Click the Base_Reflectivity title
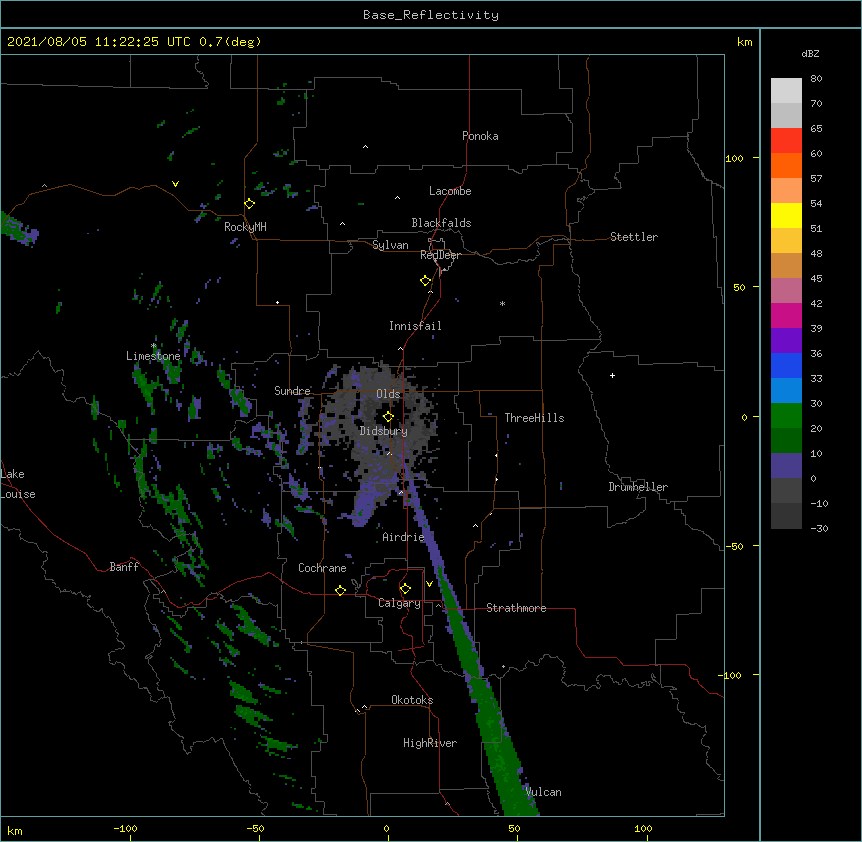Screen dimensions: 862x842 431,15
